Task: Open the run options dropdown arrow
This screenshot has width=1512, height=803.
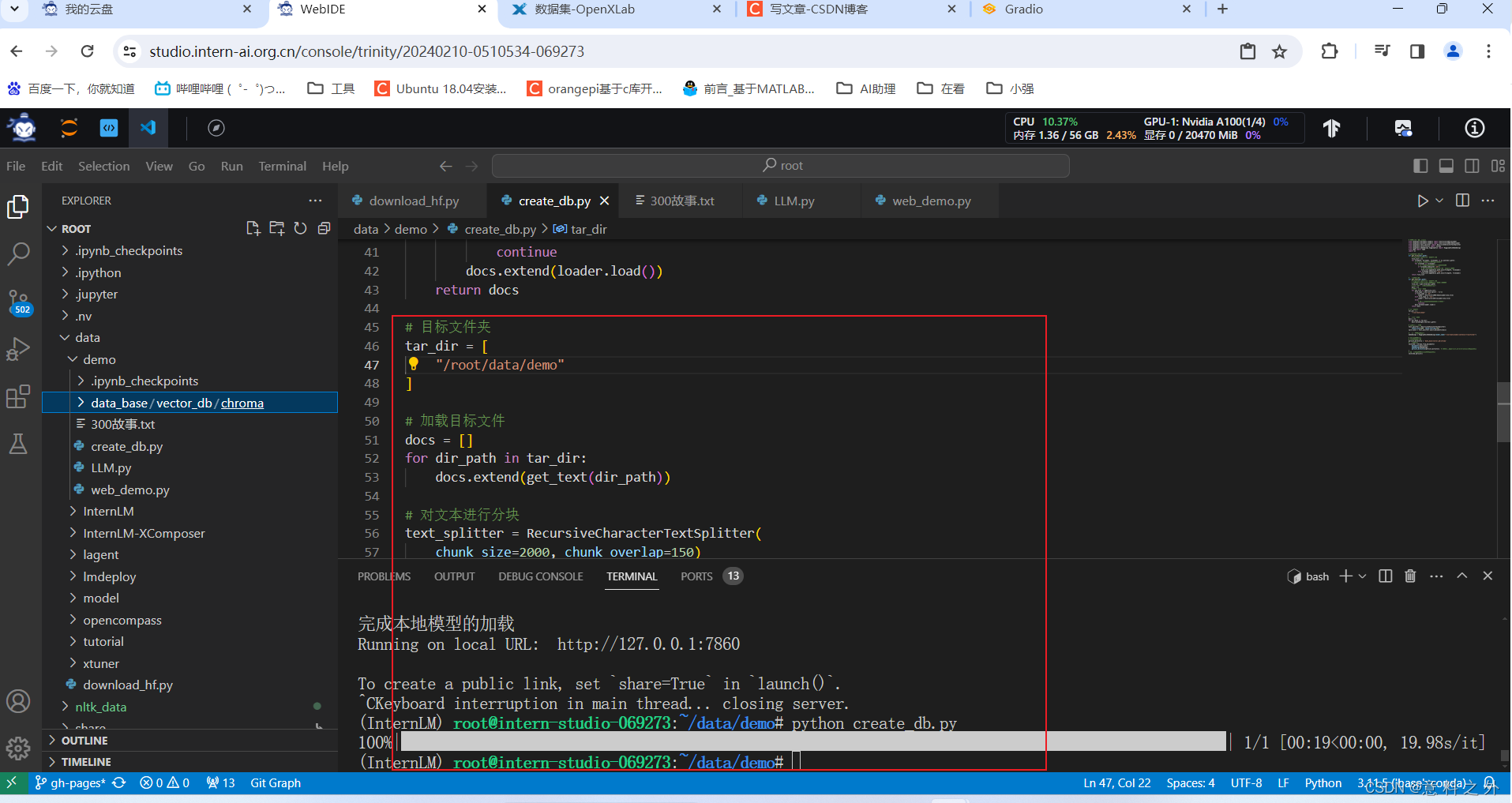Action: (1439, 201)
